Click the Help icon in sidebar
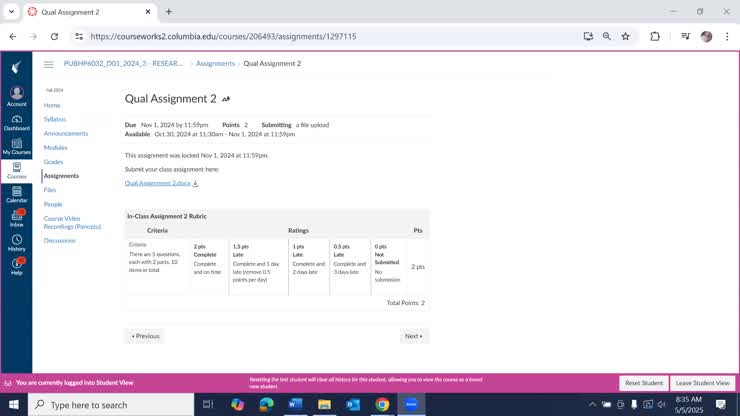The height and width of the screenshot is (416, 740). (x=16, y=266)
